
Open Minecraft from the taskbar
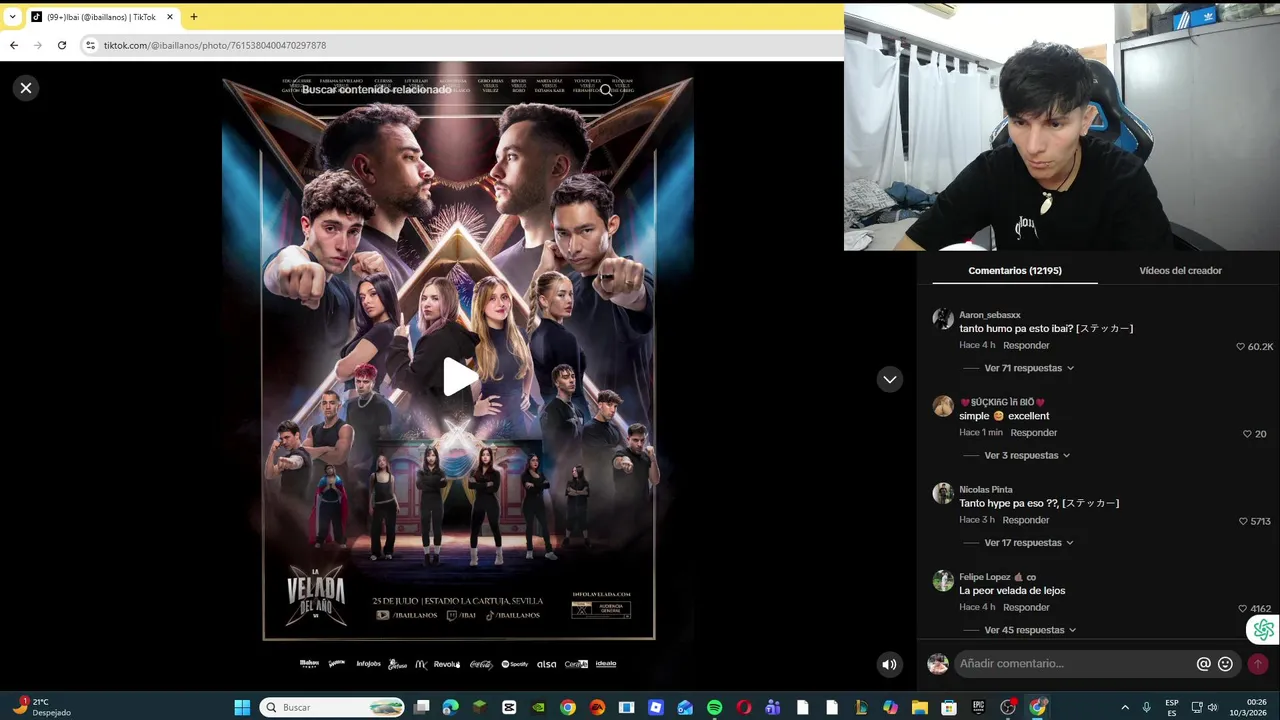(x=480, y=707)
